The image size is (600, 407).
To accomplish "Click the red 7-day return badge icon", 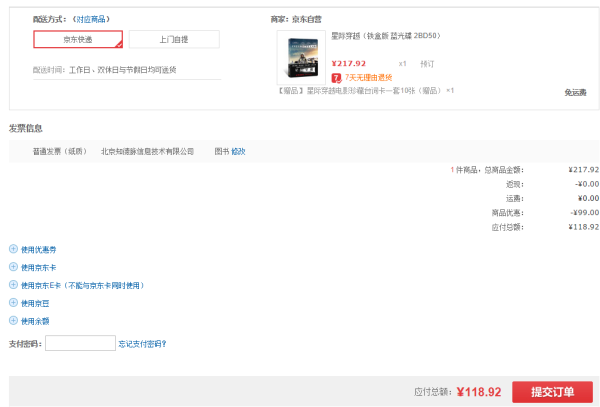I will click(336, 78).
